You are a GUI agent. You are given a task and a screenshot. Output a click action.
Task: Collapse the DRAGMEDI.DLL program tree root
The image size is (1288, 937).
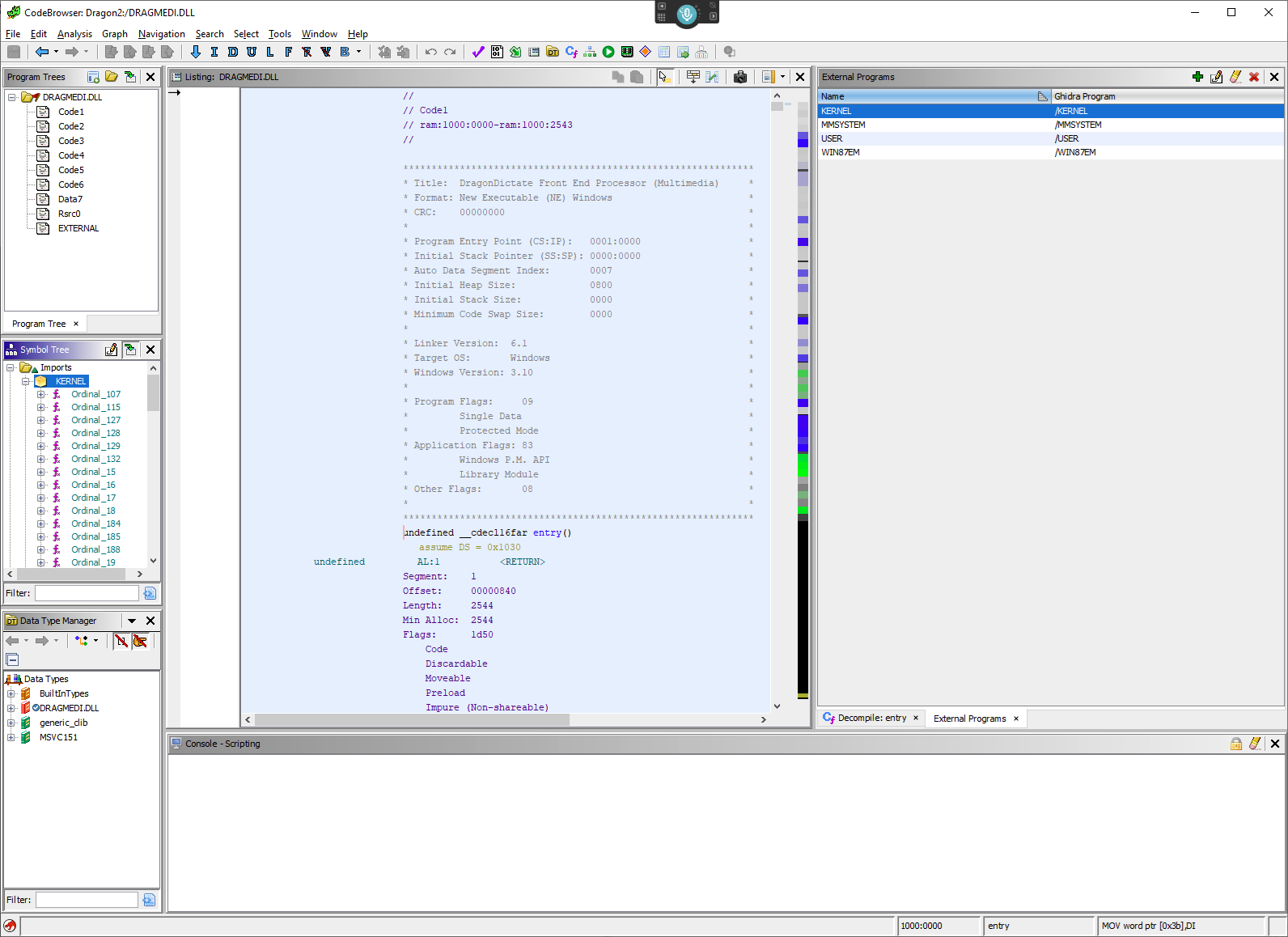[x=11, y=97]
